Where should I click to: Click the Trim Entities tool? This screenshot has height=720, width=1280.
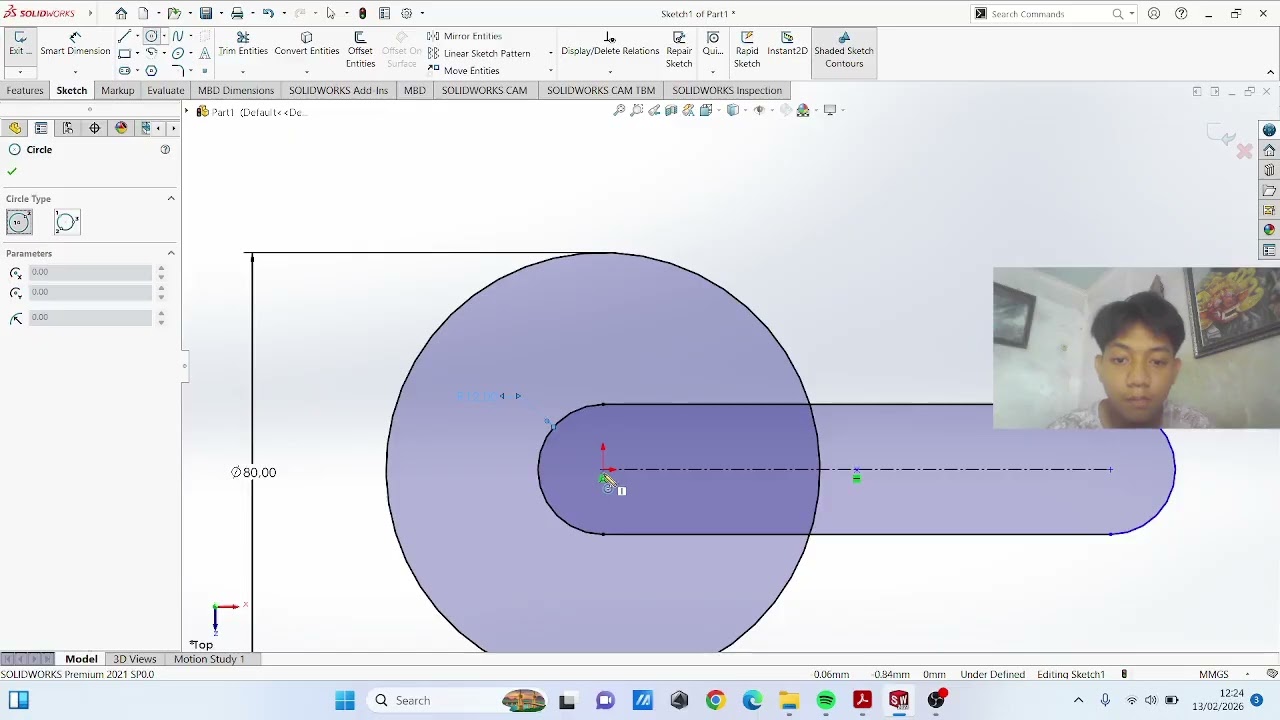point(243,44)
